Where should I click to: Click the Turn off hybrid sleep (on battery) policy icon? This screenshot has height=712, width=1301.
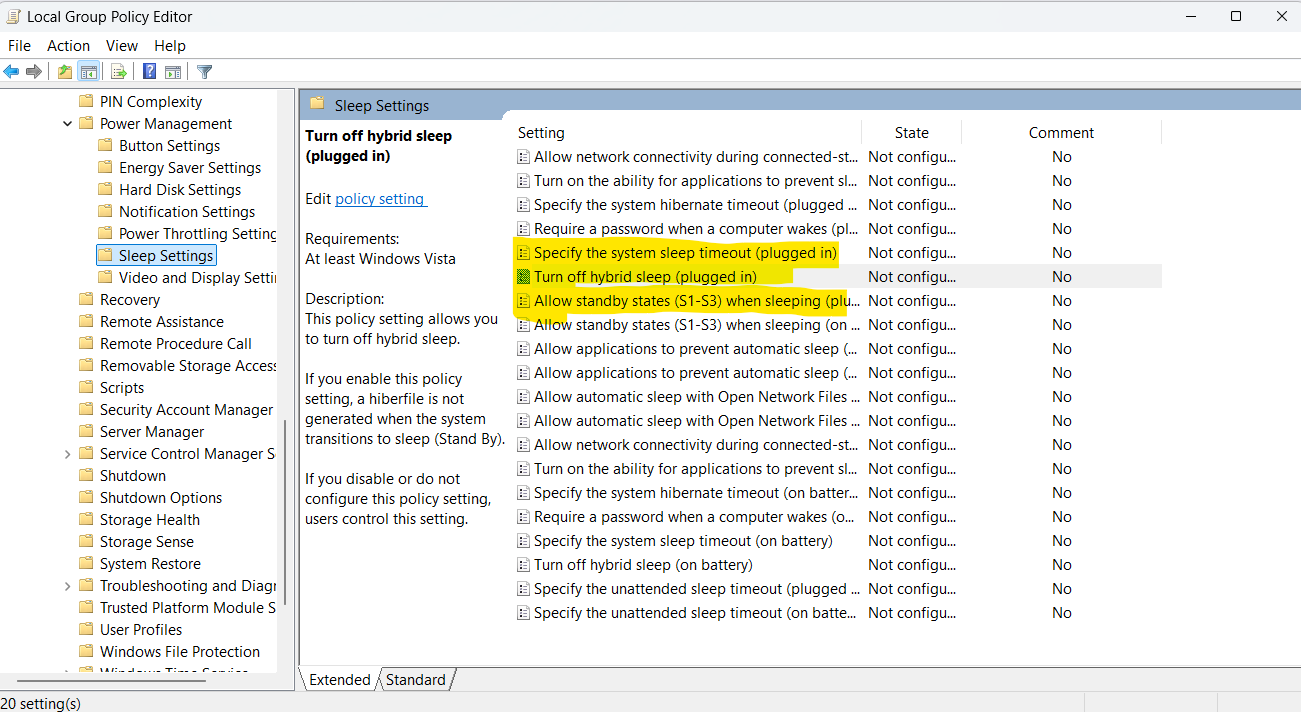click(523, 565)
